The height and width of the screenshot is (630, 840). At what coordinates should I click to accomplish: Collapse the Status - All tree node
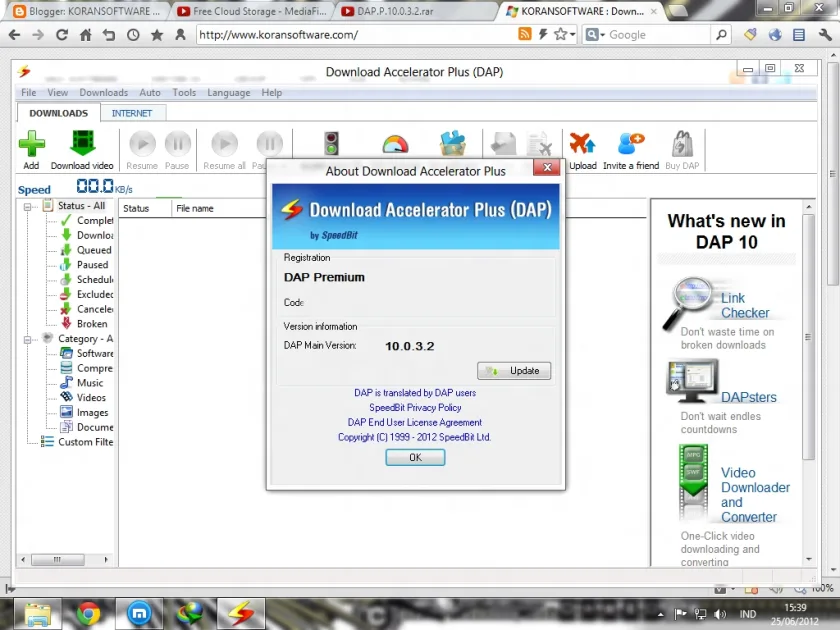[x=27, y=206]
